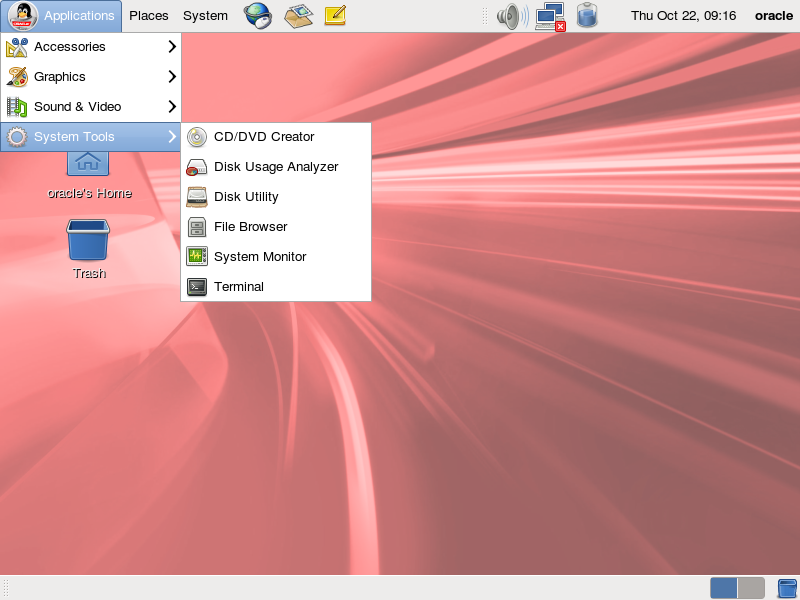
Task: Launch Disk Usage Analyzer
Action: (276, 167)
